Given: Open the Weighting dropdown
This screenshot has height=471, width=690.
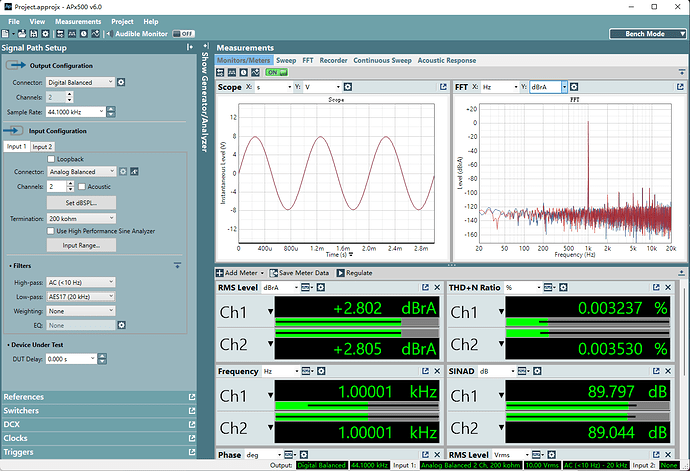Looking at the screenshot, I should tap(81, 311).
